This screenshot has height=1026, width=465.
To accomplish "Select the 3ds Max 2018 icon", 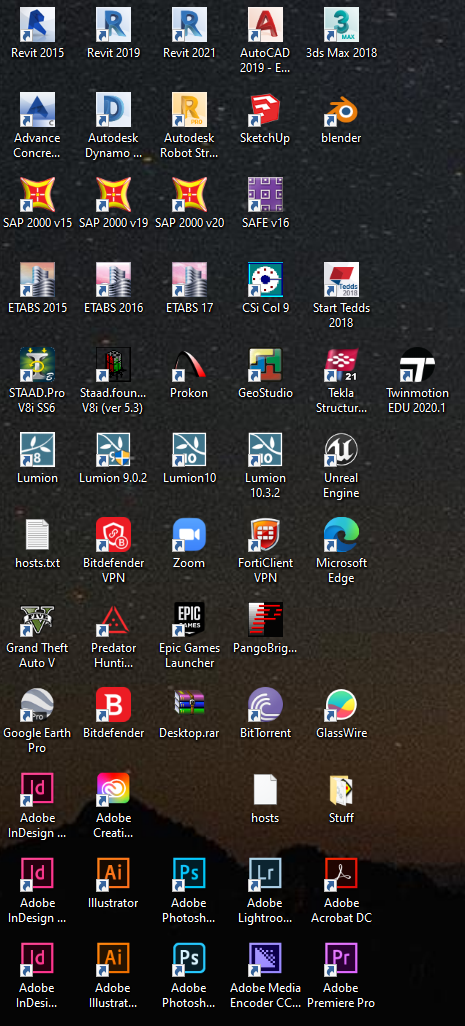I will (341, 25).
